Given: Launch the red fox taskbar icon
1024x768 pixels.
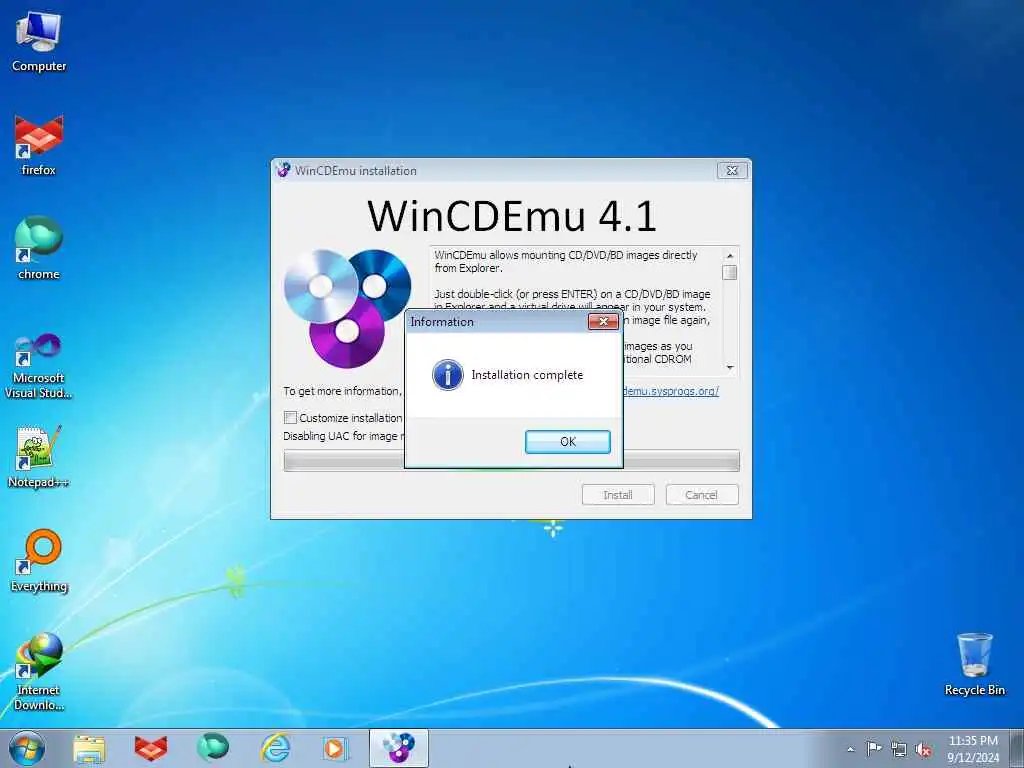Looking at the screenshot, I should [x=151, y=748].
